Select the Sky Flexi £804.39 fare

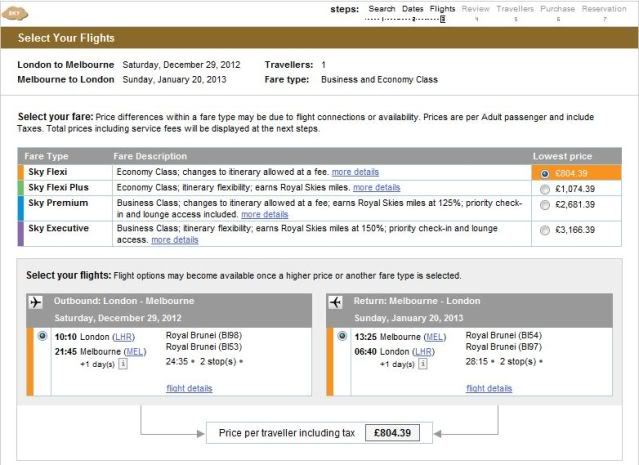tap(544, 173)
